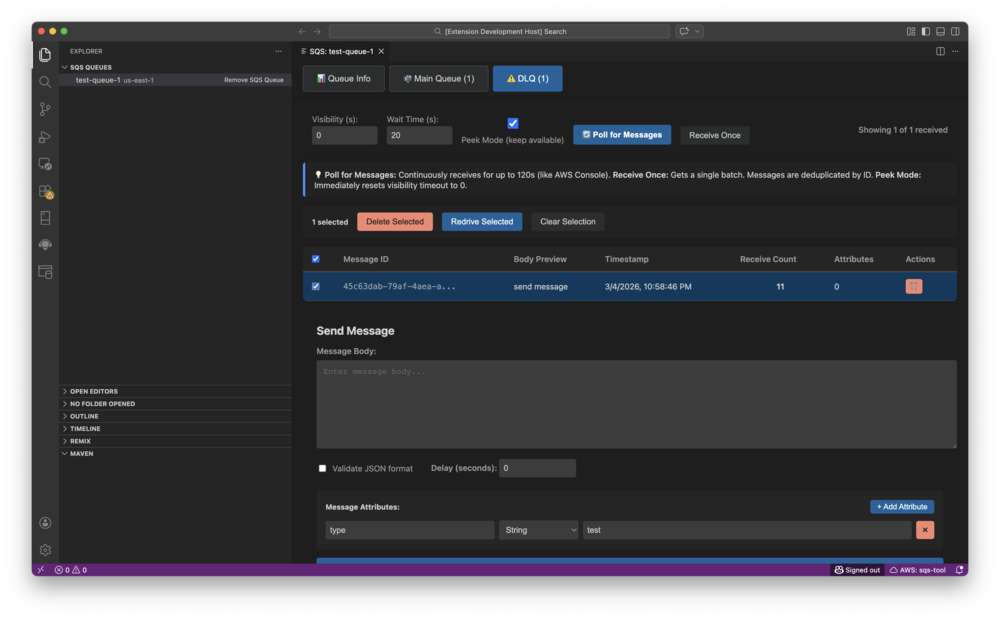Open the String attribute type dropdown

539,530
